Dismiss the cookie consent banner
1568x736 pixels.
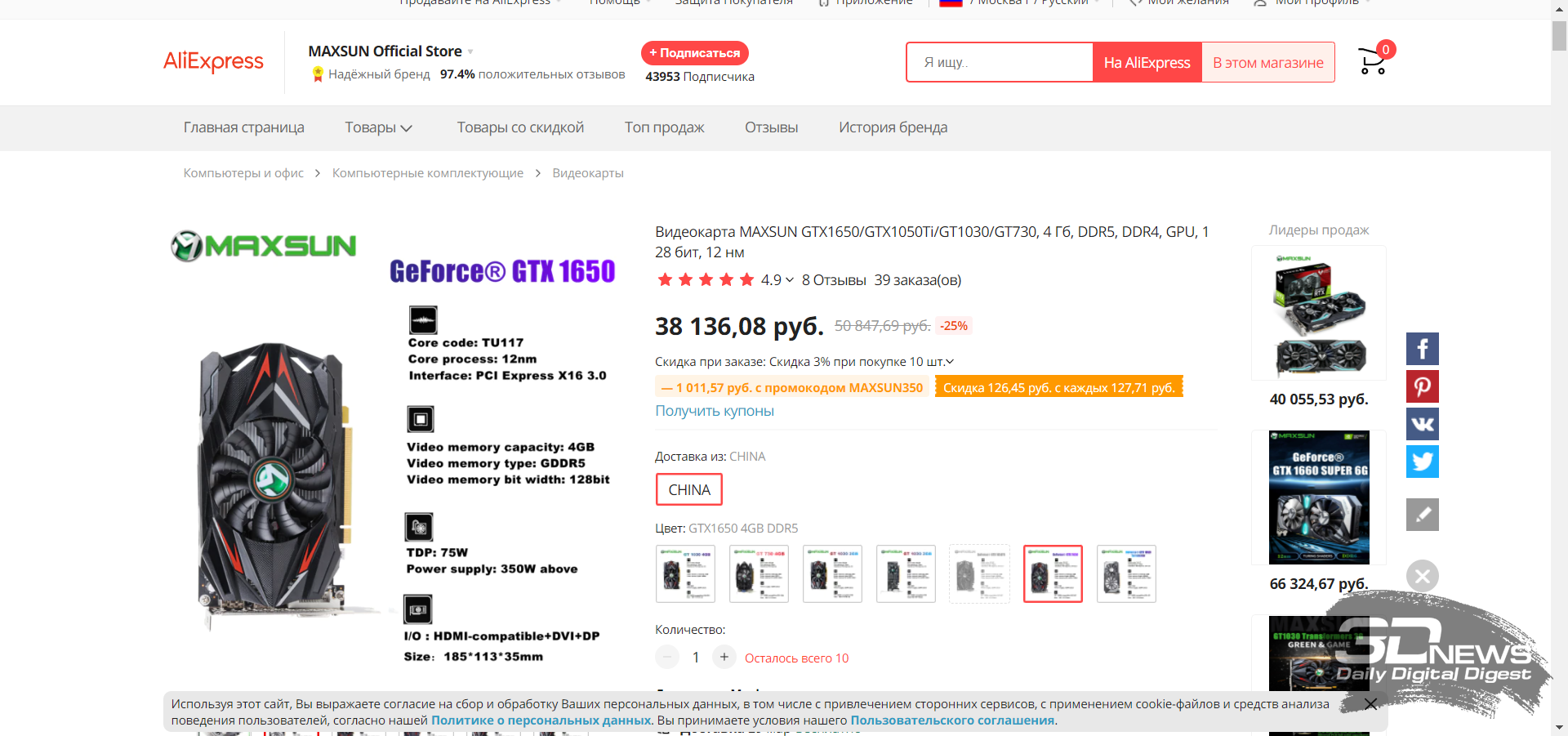1370,703
